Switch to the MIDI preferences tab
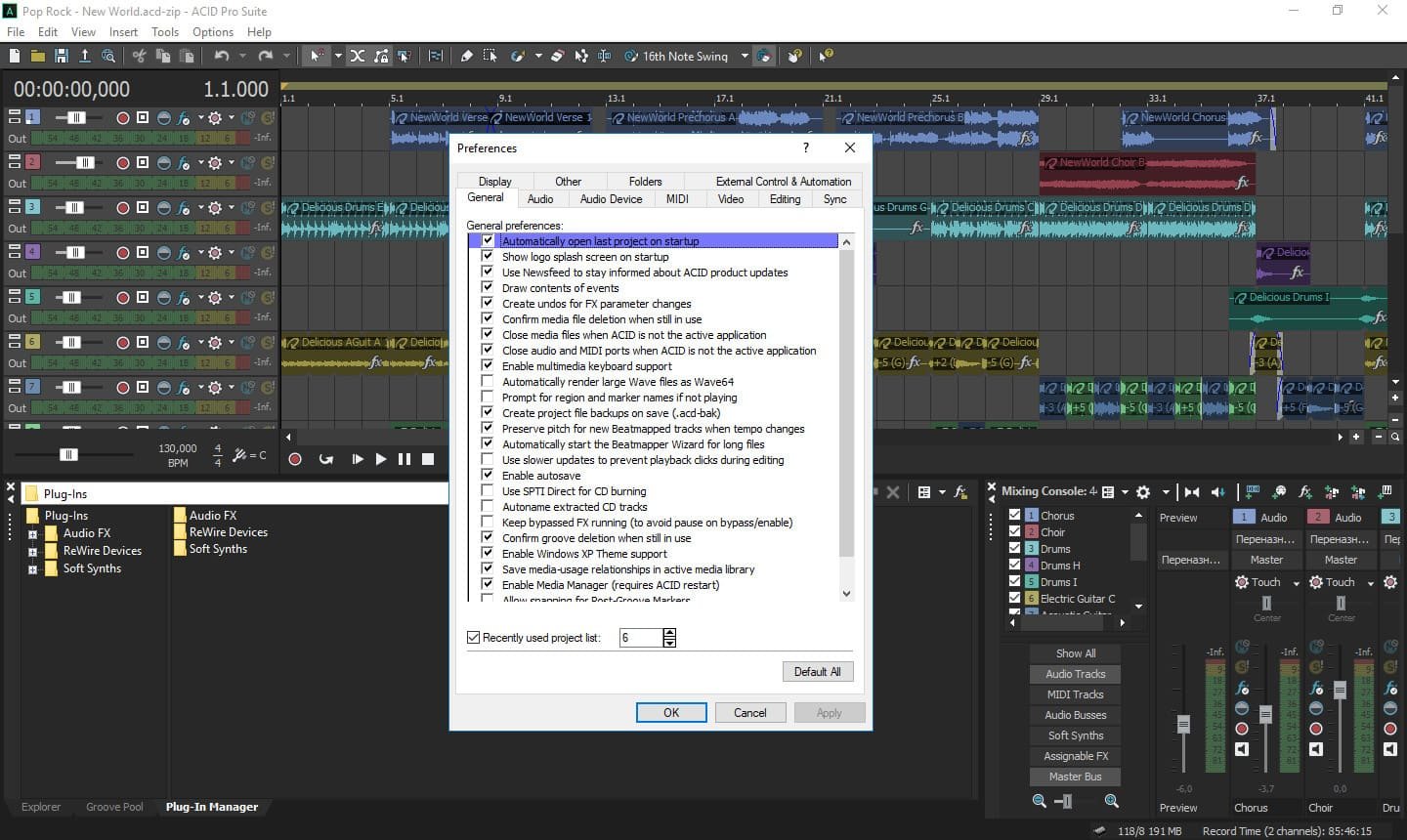 [677, 198]
